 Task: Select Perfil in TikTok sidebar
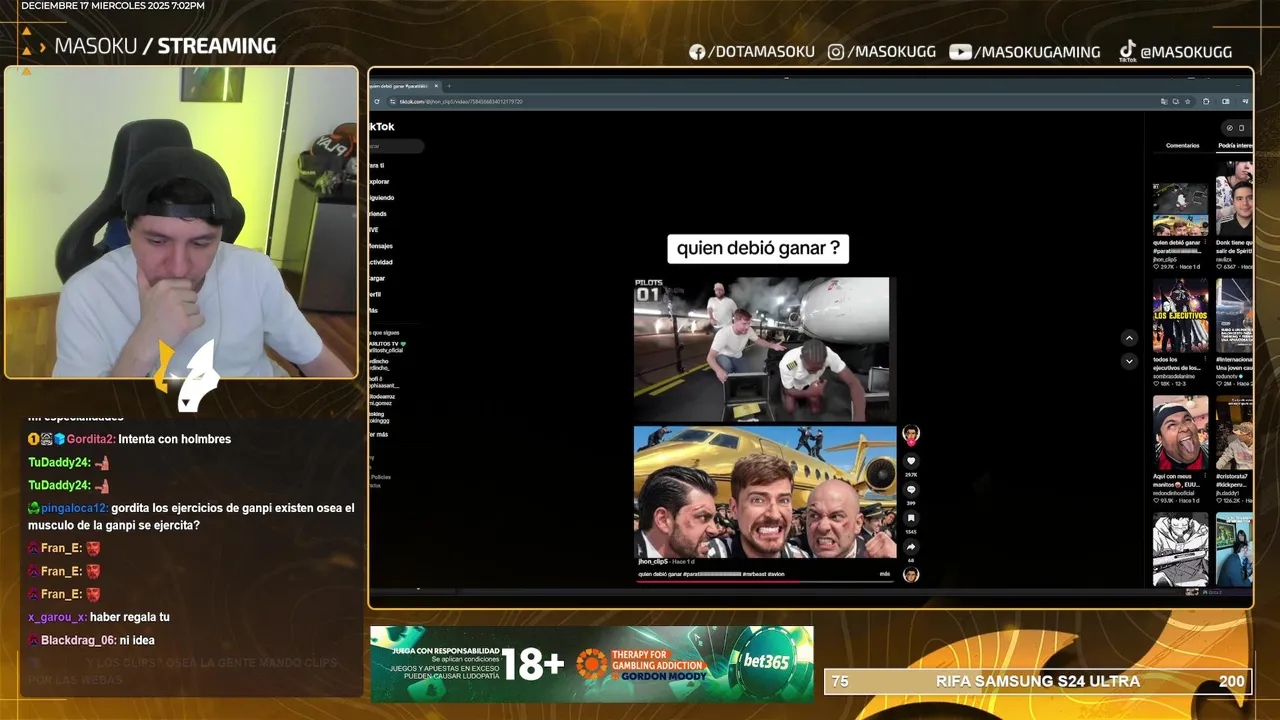[376, 294]
